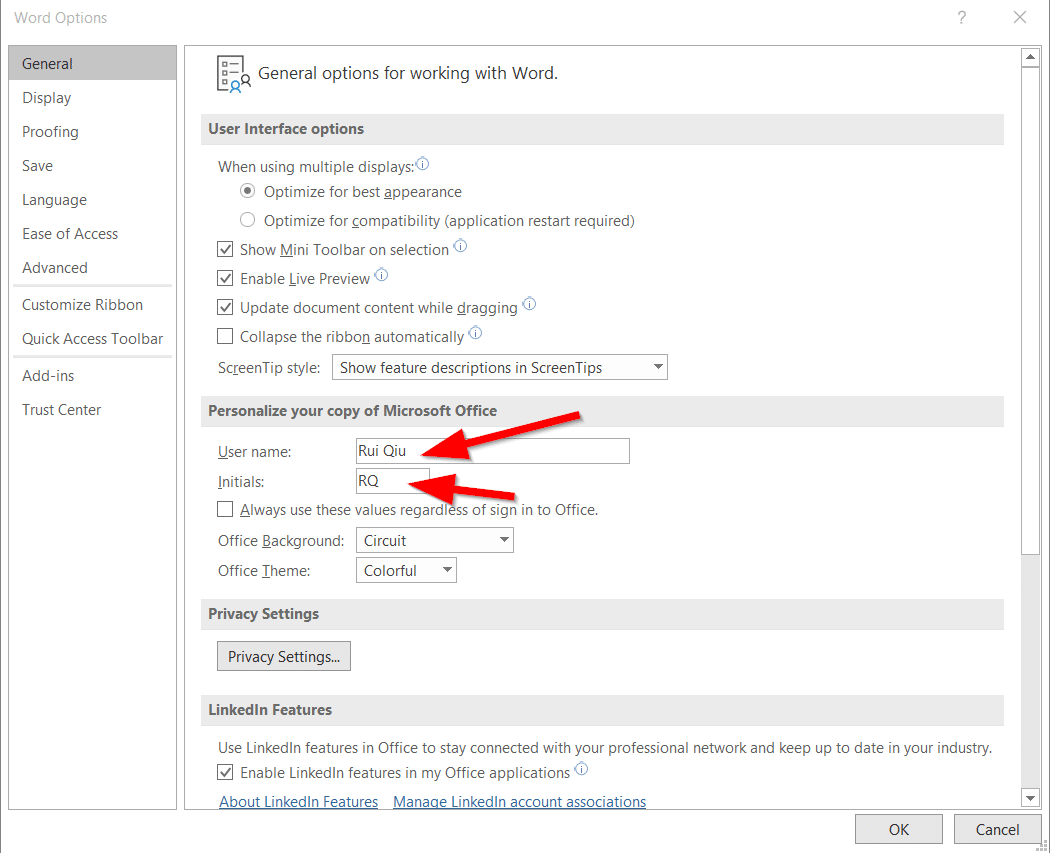Click info icon next to Show Mini Toolbar

(x=461, y=246)
